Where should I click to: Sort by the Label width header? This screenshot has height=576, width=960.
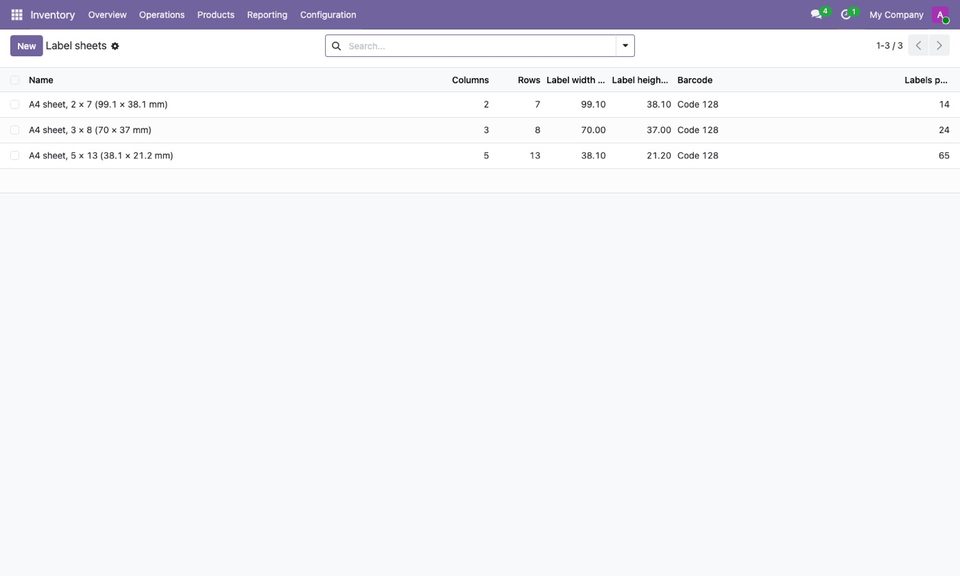[x=576, y=80]
